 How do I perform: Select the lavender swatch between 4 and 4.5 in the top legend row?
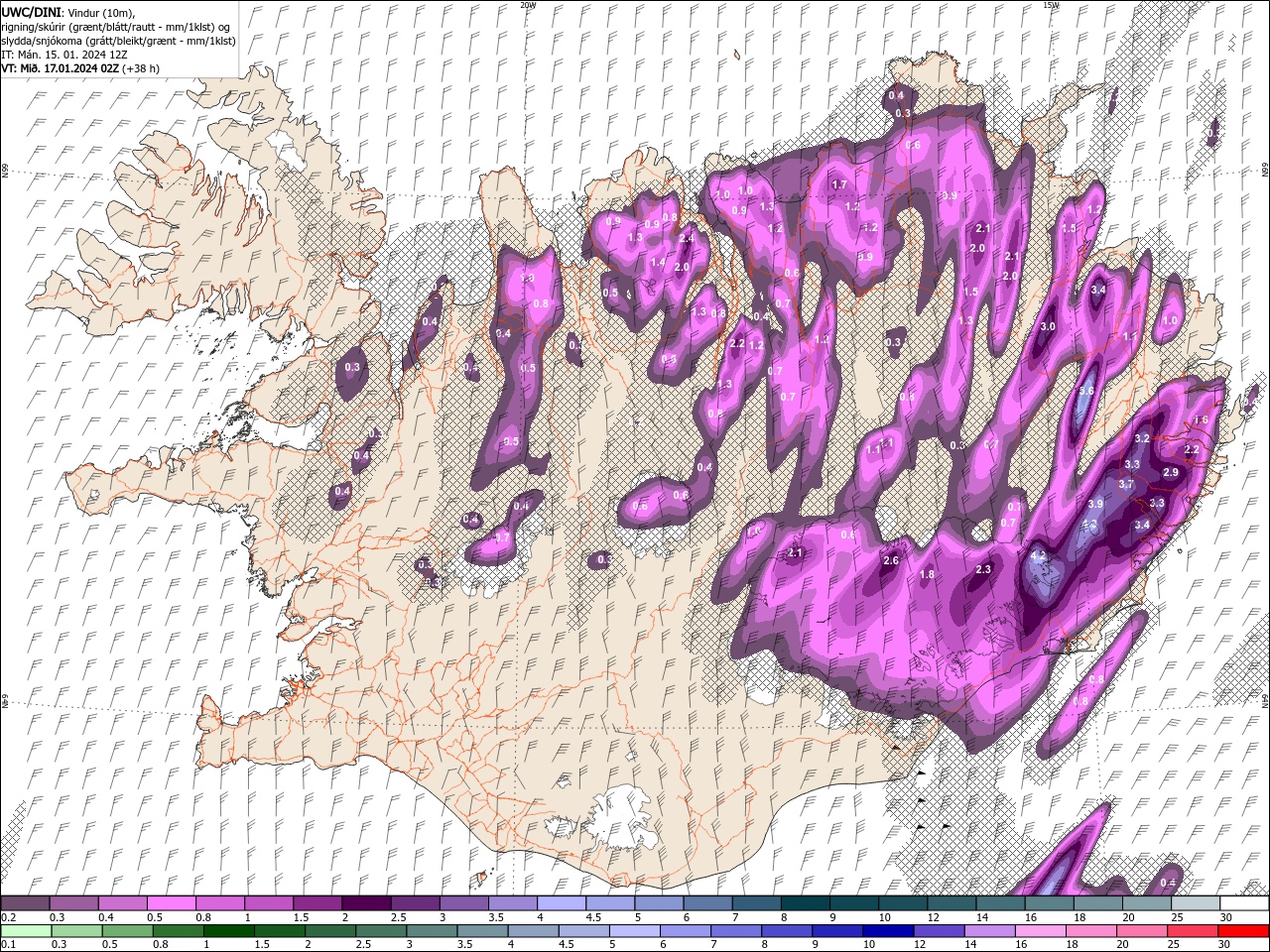tap(562, 903)
